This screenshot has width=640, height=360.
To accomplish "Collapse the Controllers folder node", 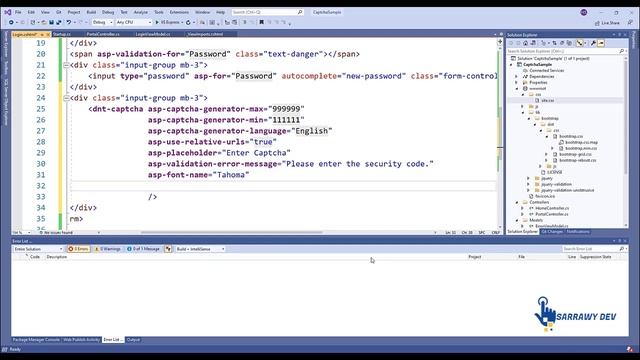I will coord(517,202).
